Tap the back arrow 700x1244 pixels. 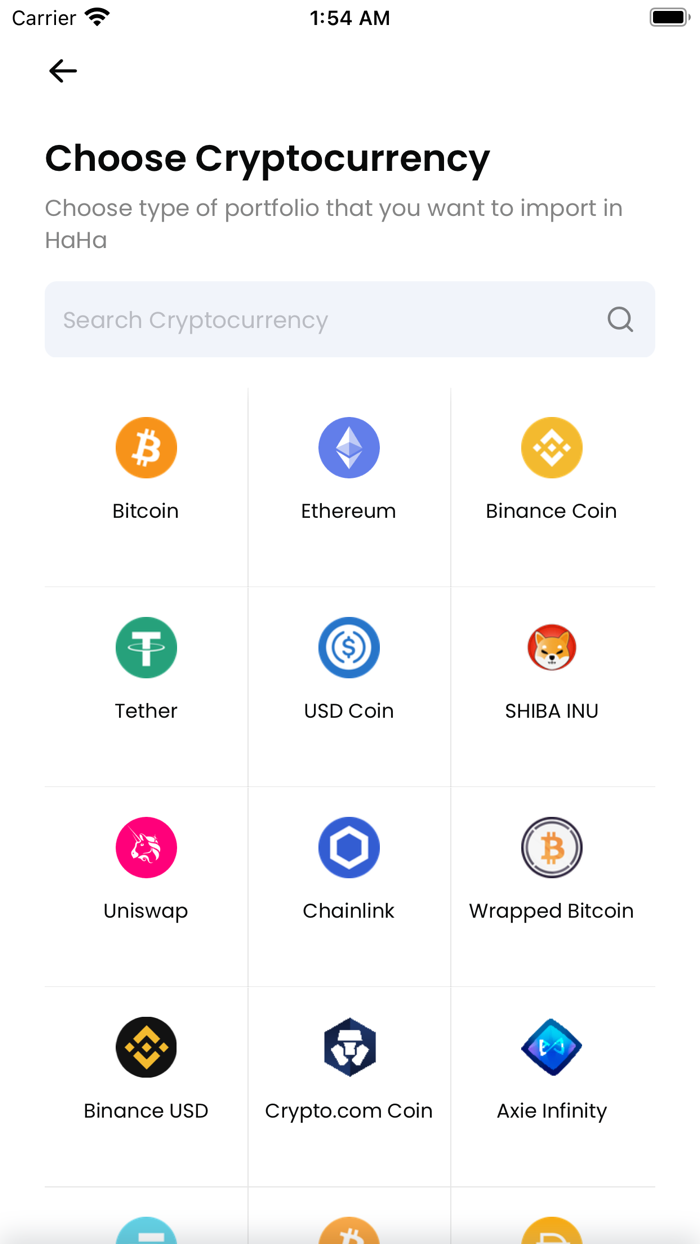tap(62, 70)
